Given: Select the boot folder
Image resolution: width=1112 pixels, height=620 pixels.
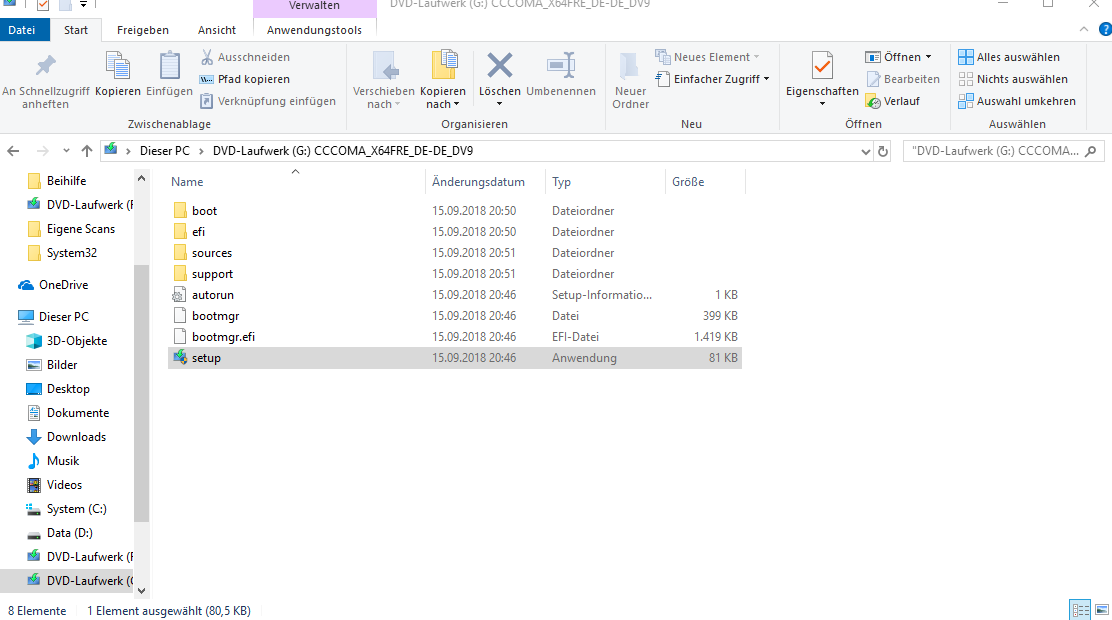Looking at the screenshot, I should point(455,211).
